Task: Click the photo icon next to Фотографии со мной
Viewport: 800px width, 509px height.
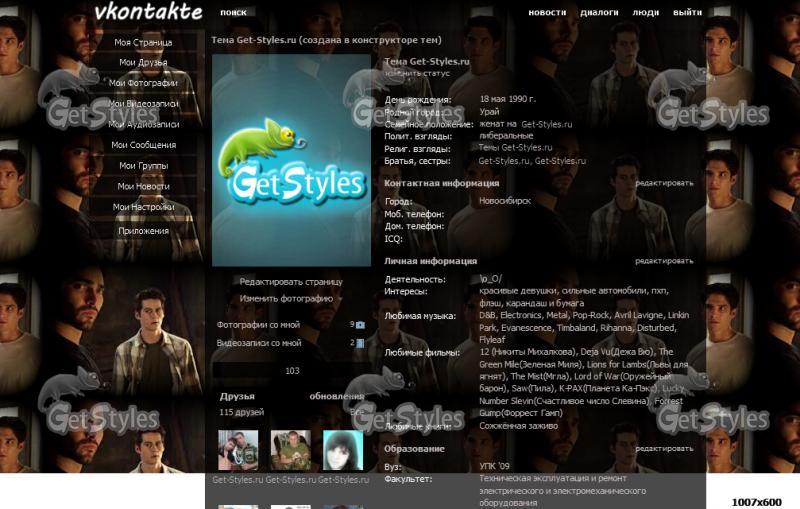Action: [x=360, y=325]
